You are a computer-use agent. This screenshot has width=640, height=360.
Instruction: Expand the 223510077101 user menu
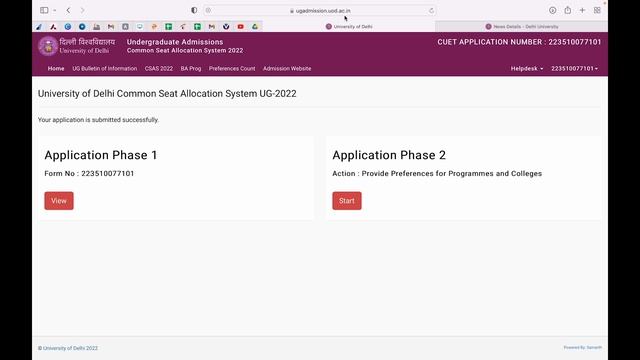574,69
